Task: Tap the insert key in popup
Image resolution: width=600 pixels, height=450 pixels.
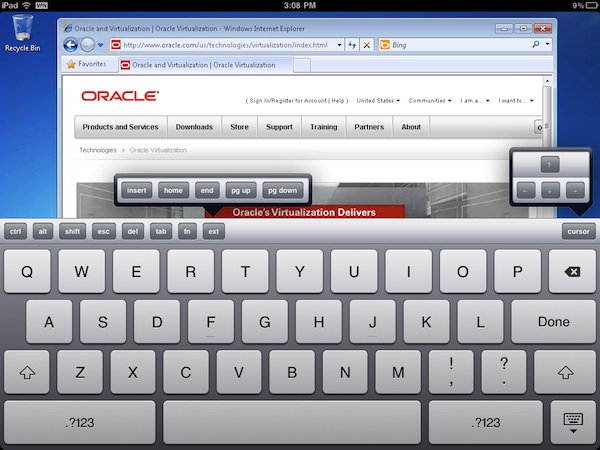Action: click(x=137, y=191)
